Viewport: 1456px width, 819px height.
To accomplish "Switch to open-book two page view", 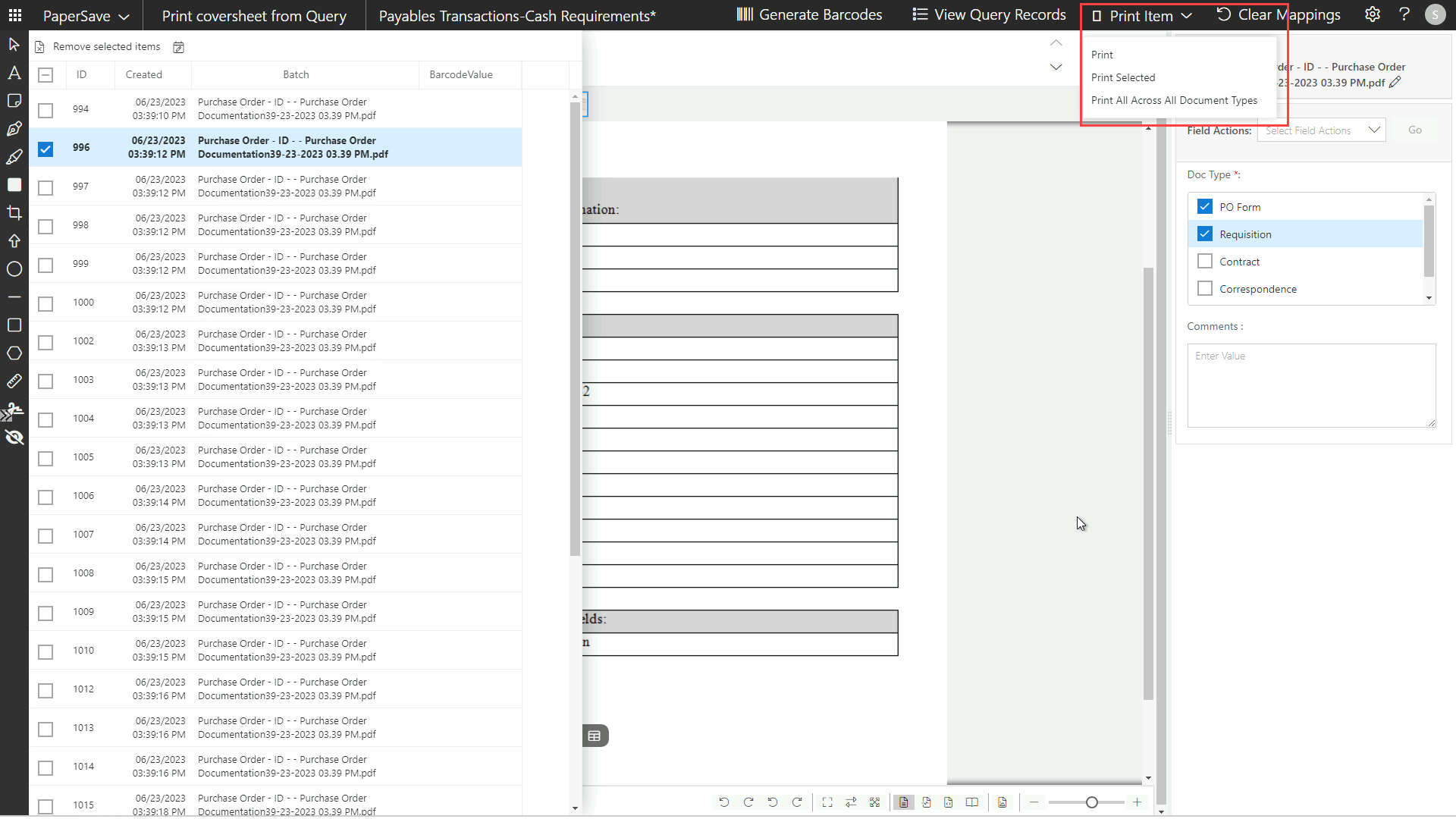I will point(972,802).
